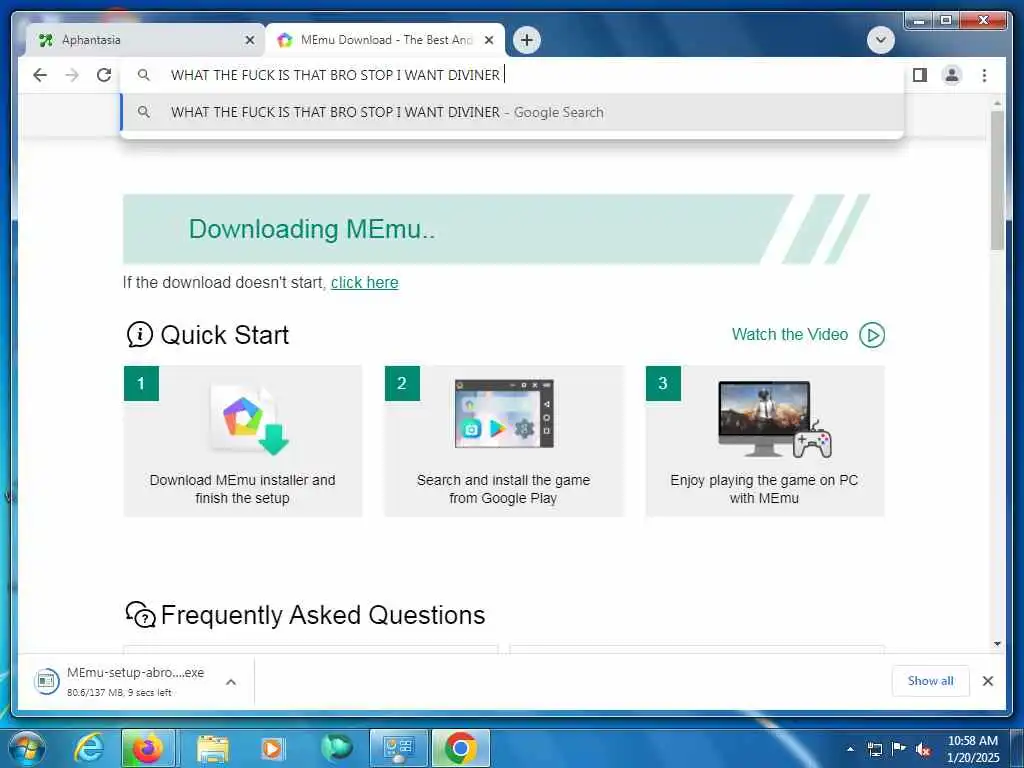
Task: Select the MEmu Download tab
Action: click(385, 40)
